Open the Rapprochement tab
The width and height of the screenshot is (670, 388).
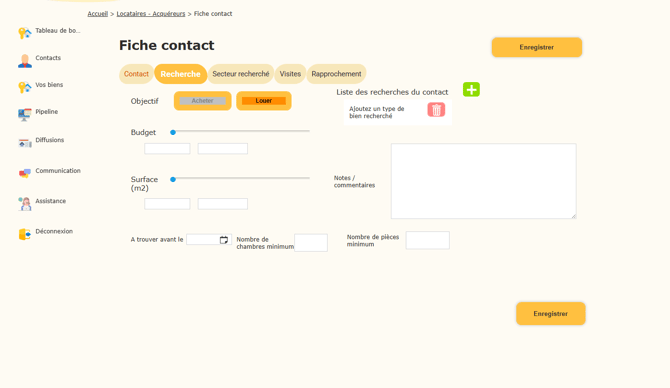(336, 74)
